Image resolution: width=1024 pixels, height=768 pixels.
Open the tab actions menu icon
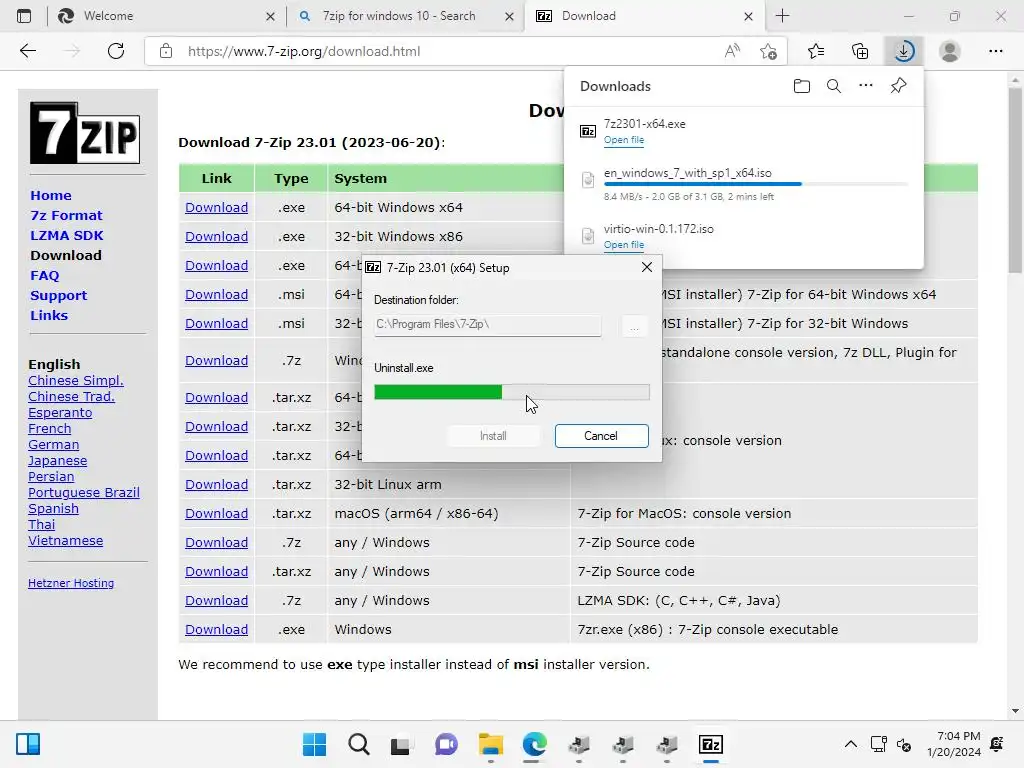pyautogui.click(x=24, y=16)
